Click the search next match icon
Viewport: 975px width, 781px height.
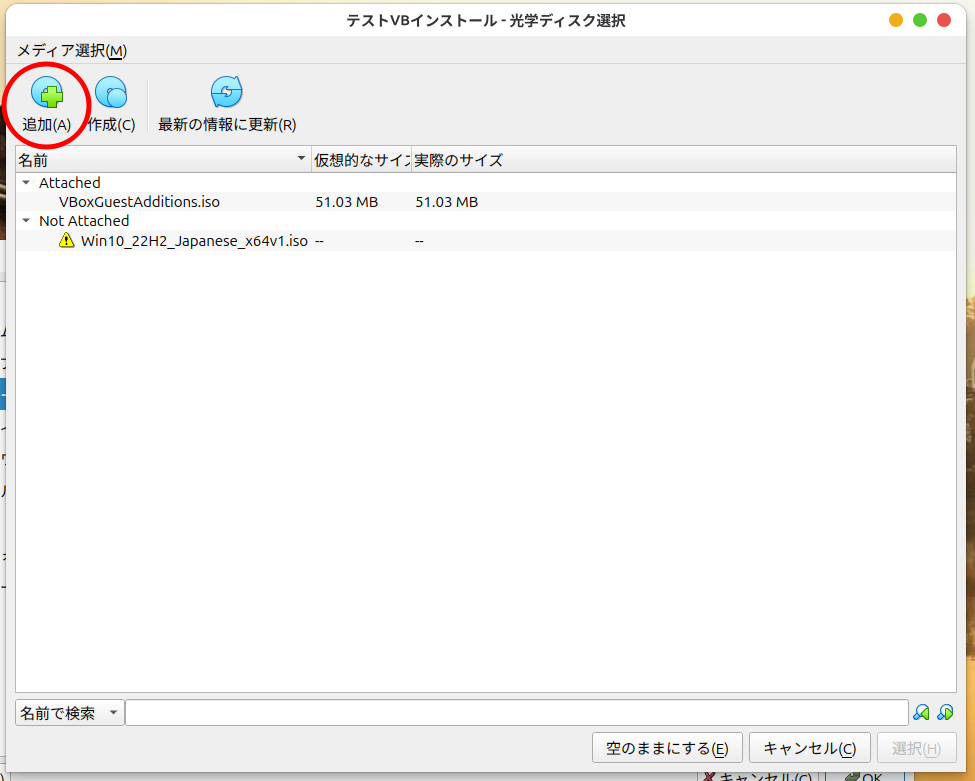click(x=945, y=713)
